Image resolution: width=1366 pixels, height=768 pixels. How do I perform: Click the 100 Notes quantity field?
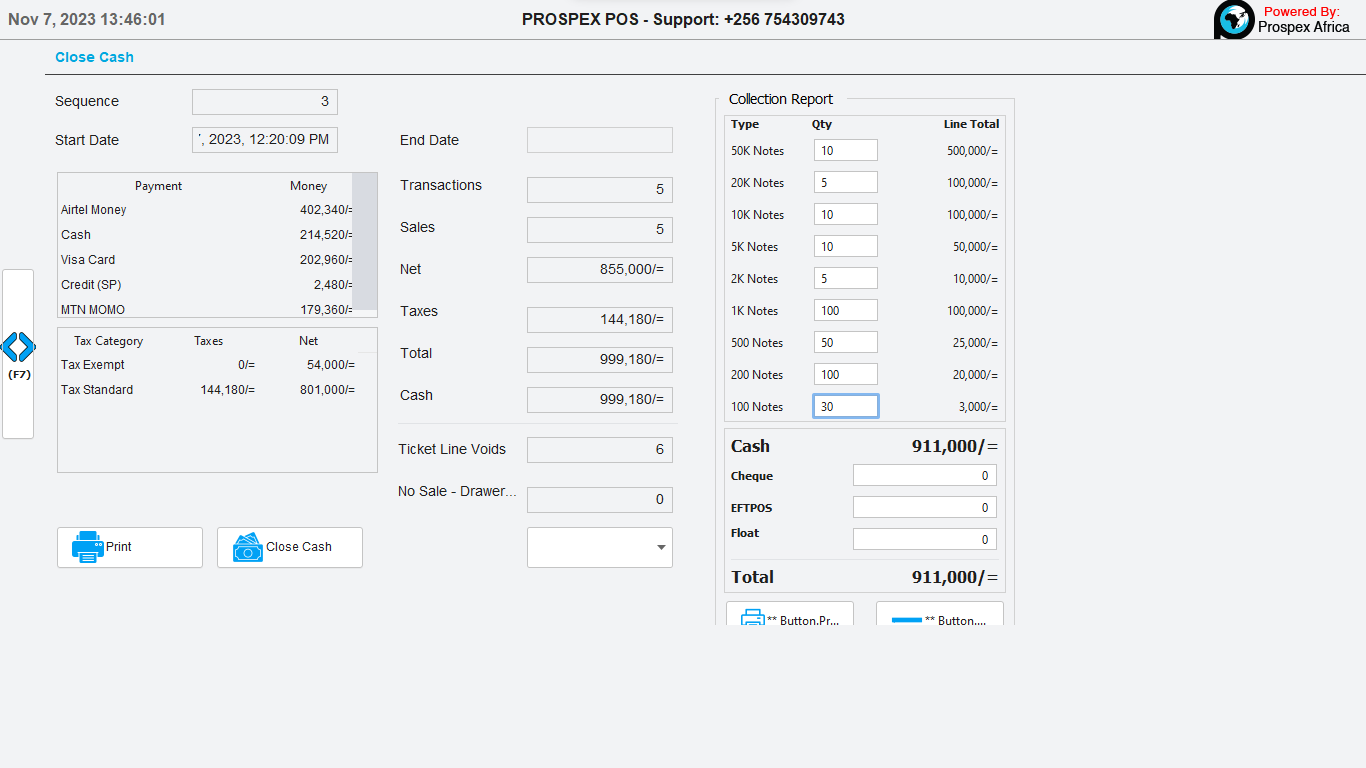pos(845,406)
